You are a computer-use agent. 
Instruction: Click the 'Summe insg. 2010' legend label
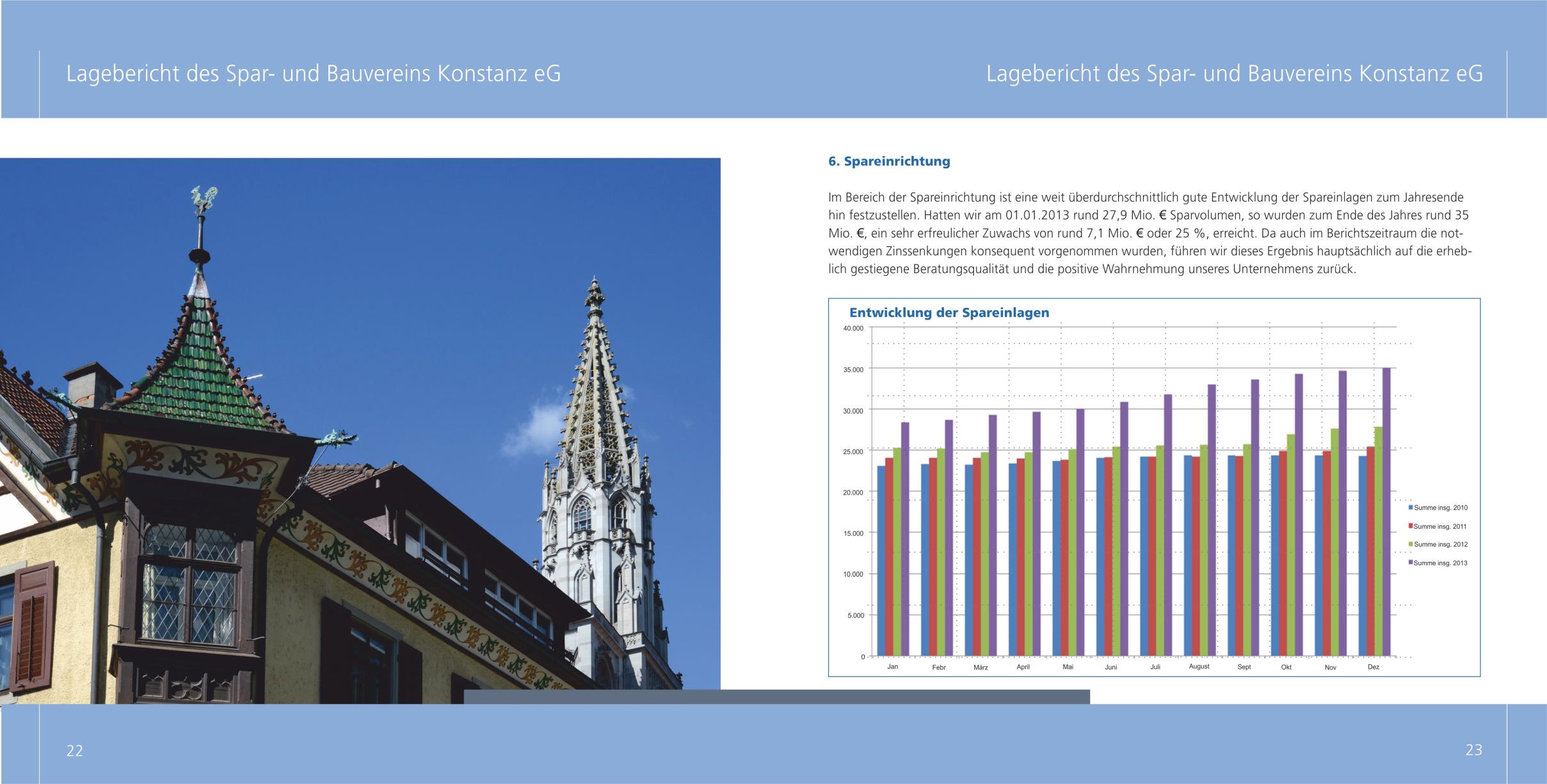coord(1441,508)
